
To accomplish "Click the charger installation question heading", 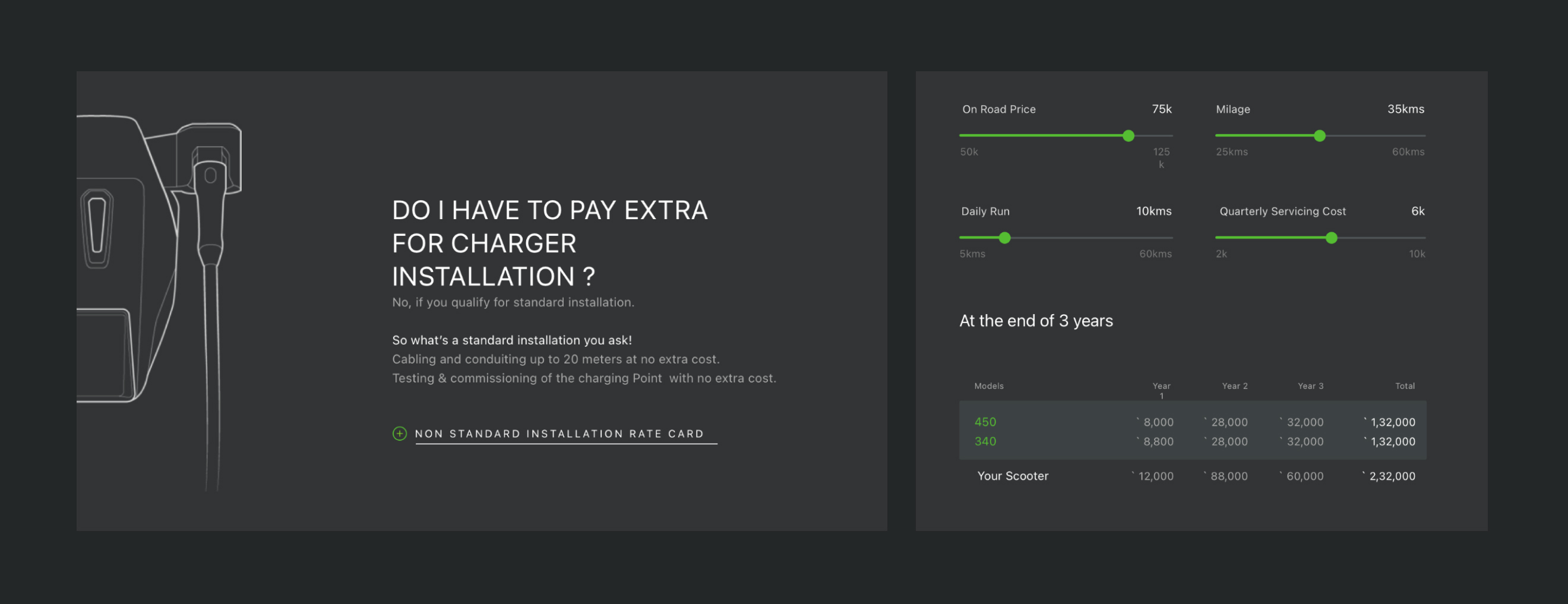I will pyautogui.click(x=549, y=243).
